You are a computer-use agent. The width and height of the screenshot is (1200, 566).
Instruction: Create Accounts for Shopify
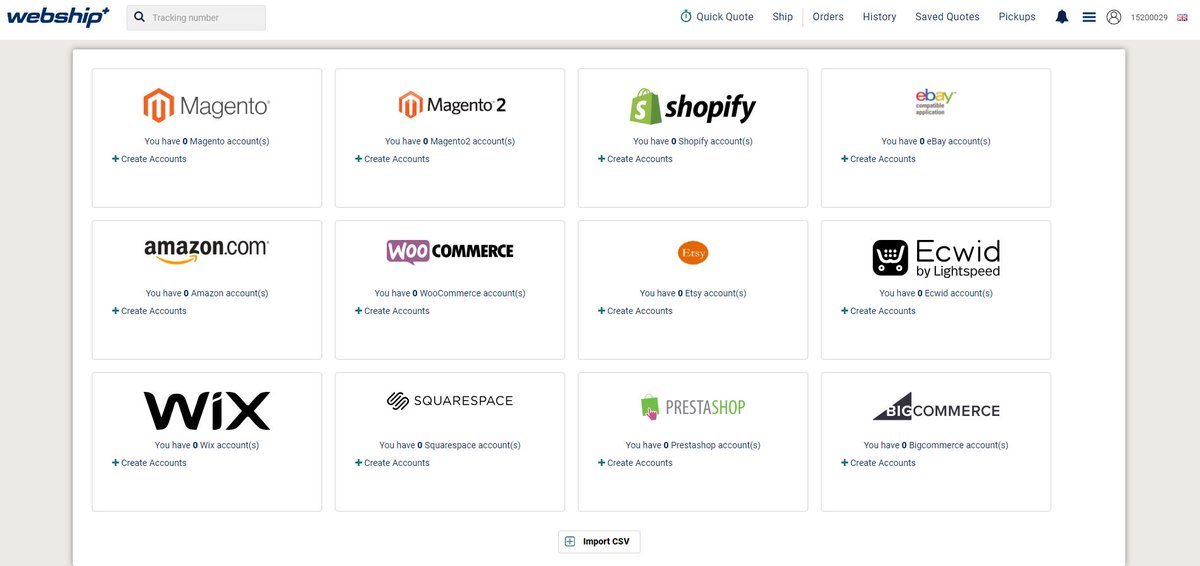pyautogui.click(x=636, y=159)
